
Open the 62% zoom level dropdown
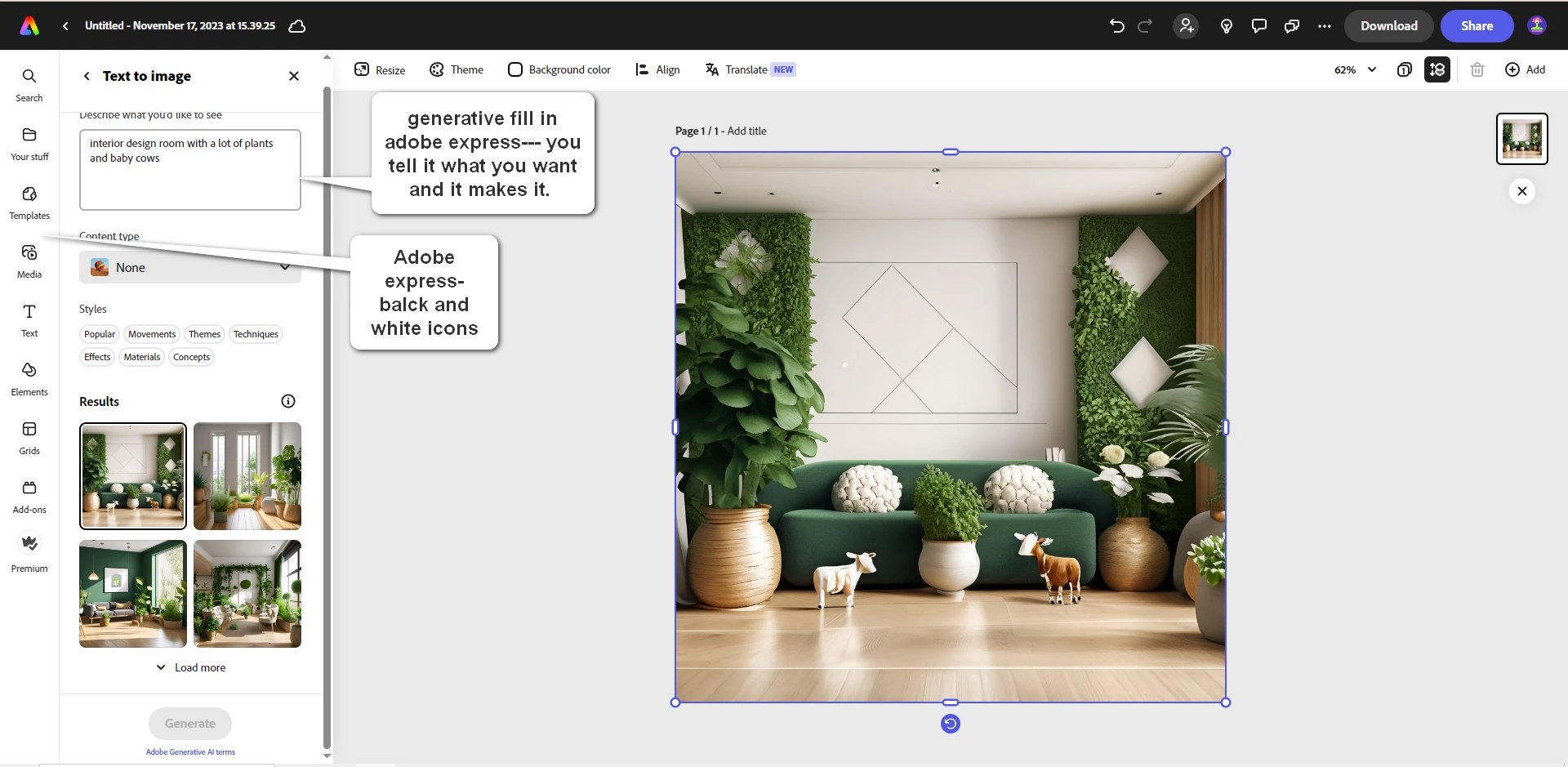pos(1355,69)
